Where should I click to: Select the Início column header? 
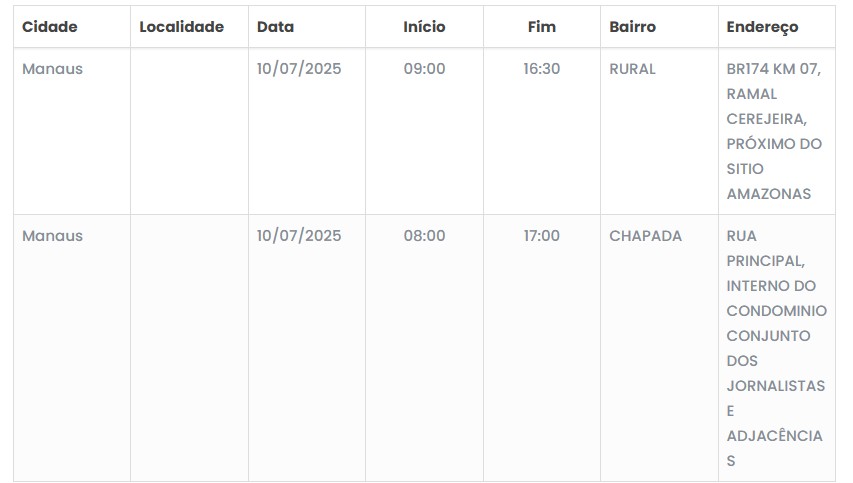[x=424, y=27]
